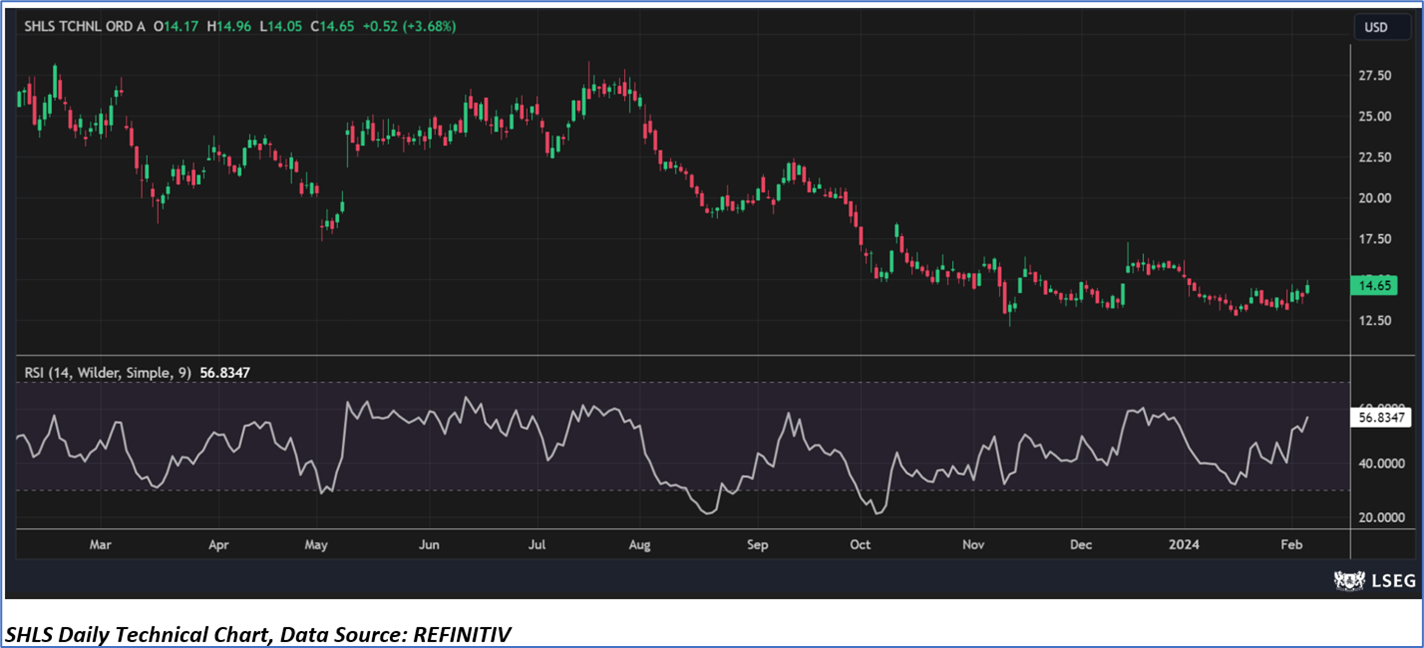The width and height of the screenshot is (1424, 648).
Task: Select the Feb label on time axis
Action: pyautogui.click(x=1291, y=546)
